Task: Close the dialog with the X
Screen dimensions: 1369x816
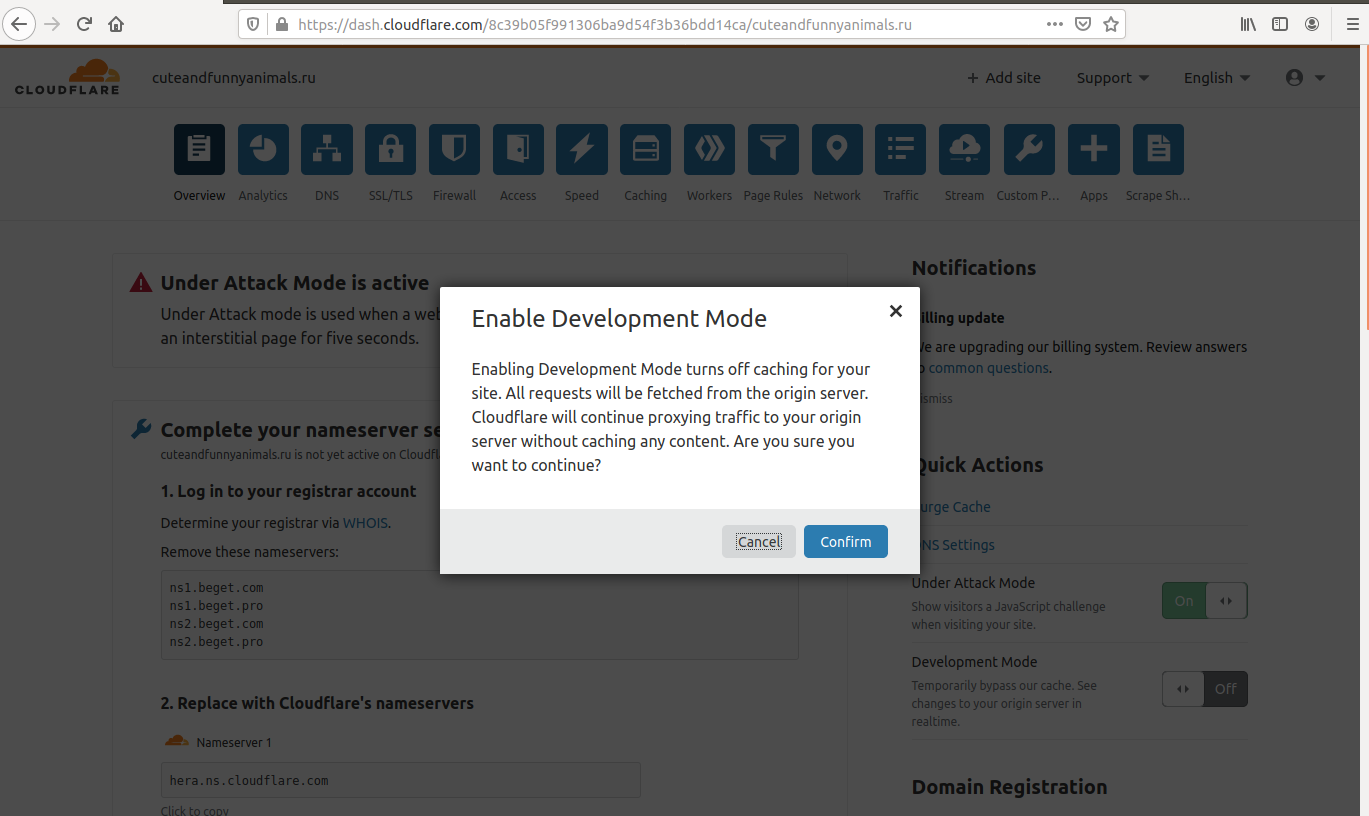Action: pos(896,311)
